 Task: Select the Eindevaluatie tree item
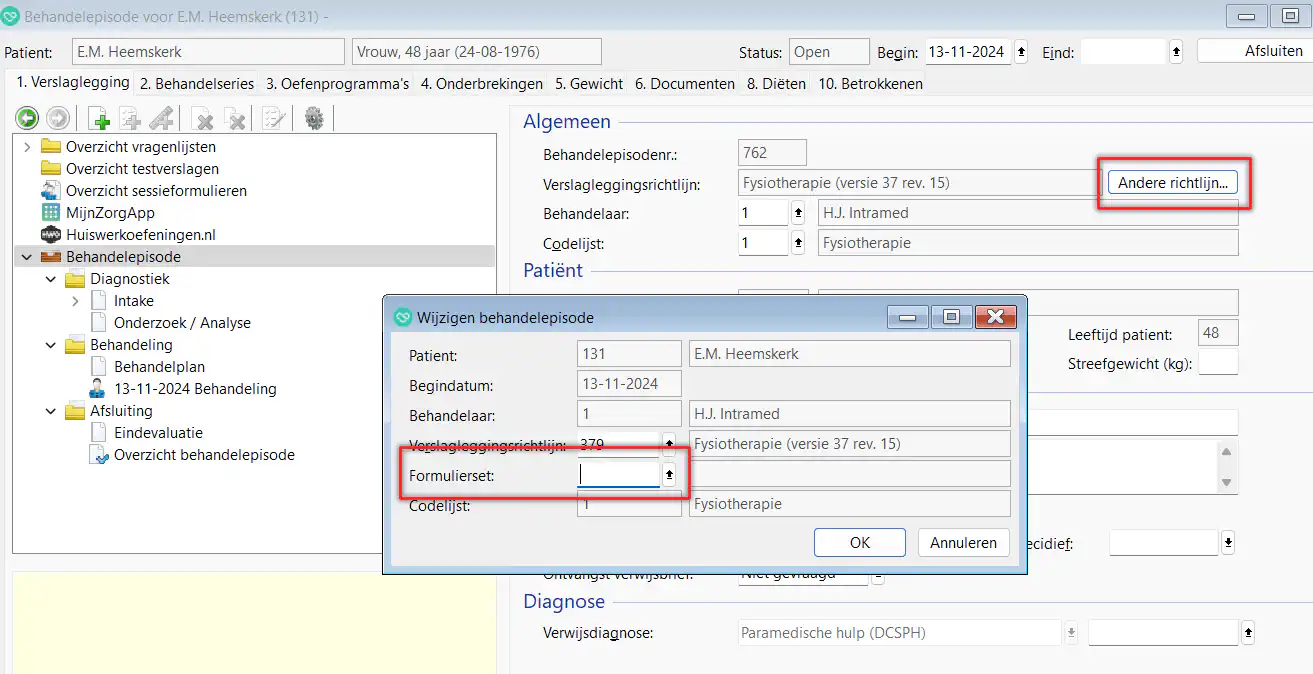159,433
